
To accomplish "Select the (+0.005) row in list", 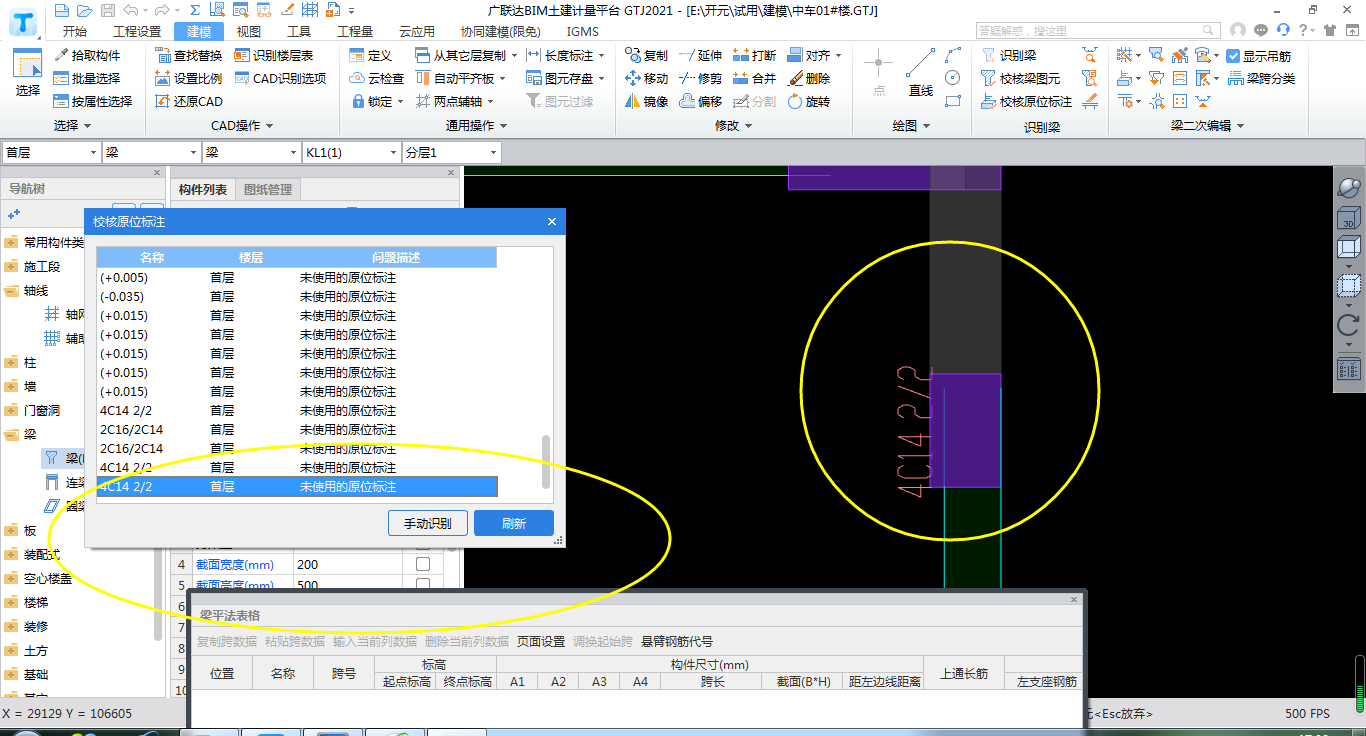I will (x=297, y=277).
